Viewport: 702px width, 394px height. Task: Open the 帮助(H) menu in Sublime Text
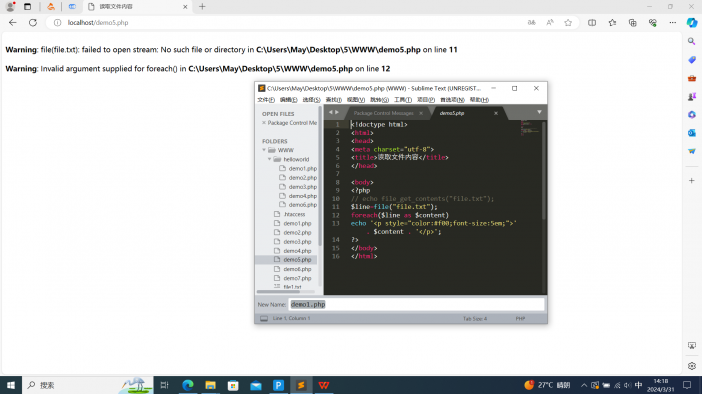479,100
